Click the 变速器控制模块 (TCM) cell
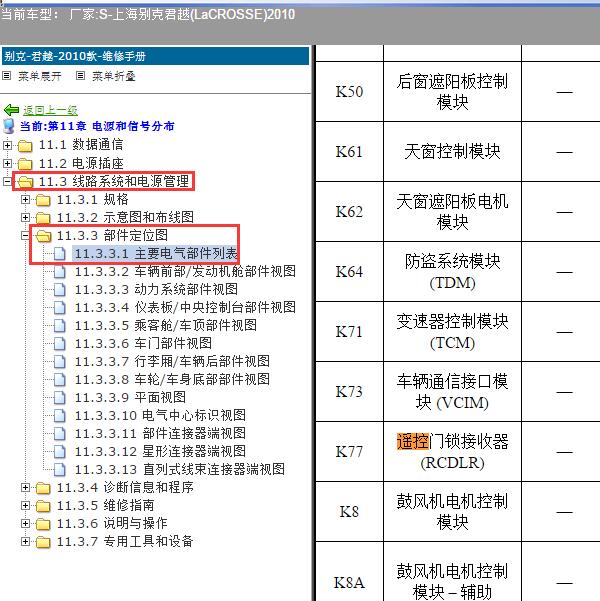The height and width of the screenshot is (601, 600). (x=452, y=332)
